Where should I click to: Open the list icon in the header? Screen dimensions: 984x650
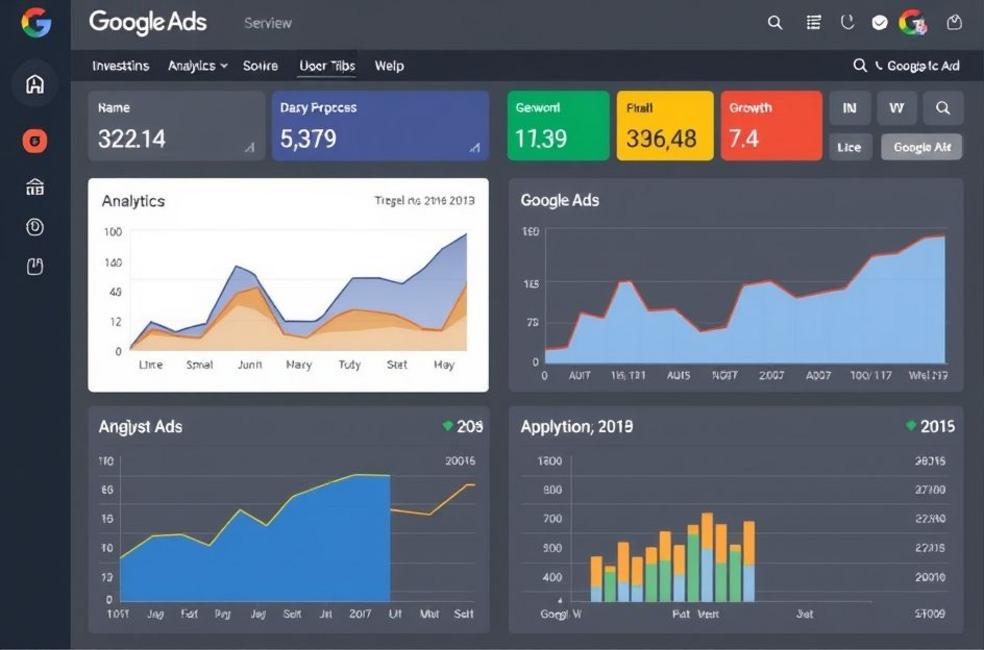(x=814, y=22)
